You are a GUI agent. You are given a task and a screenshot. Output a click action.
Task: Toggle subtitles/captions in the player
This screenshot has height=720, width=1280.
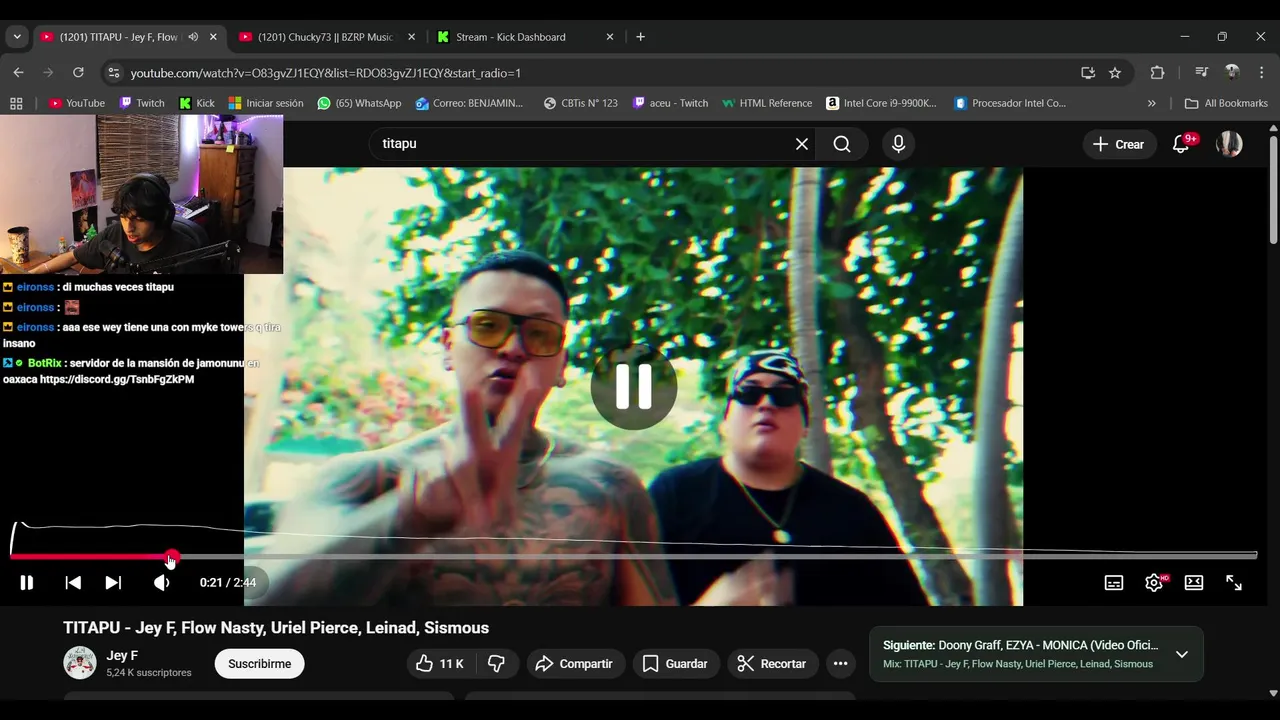tap(1114, 582)
